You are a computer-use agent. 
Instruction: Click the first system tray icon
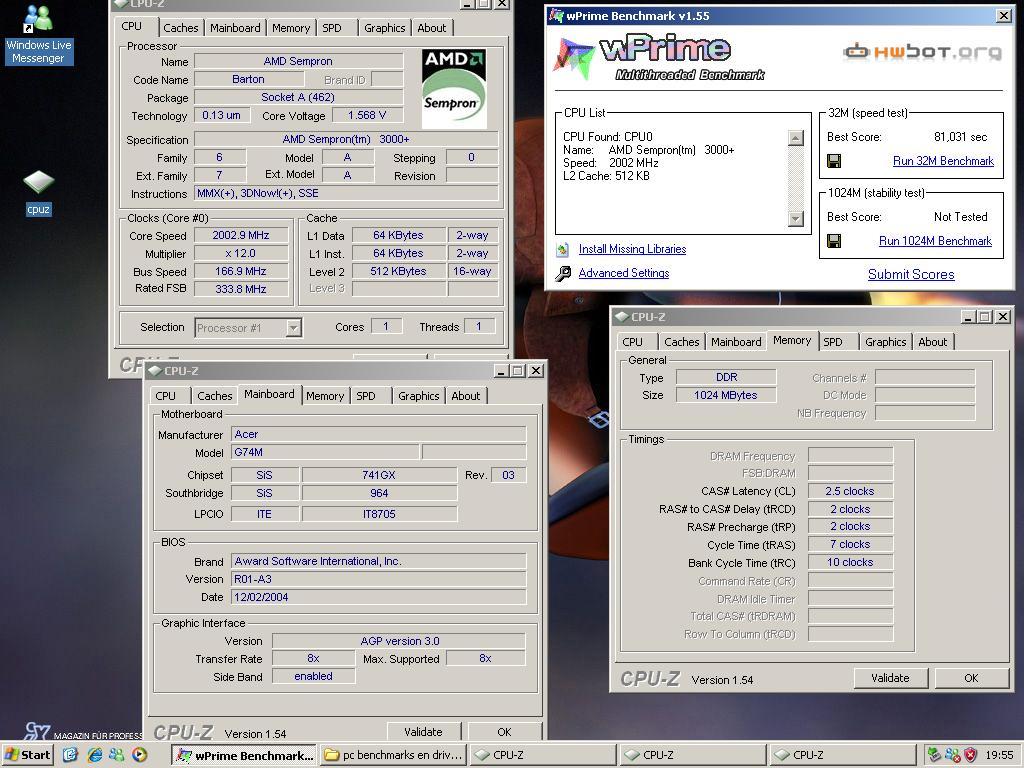934,755
